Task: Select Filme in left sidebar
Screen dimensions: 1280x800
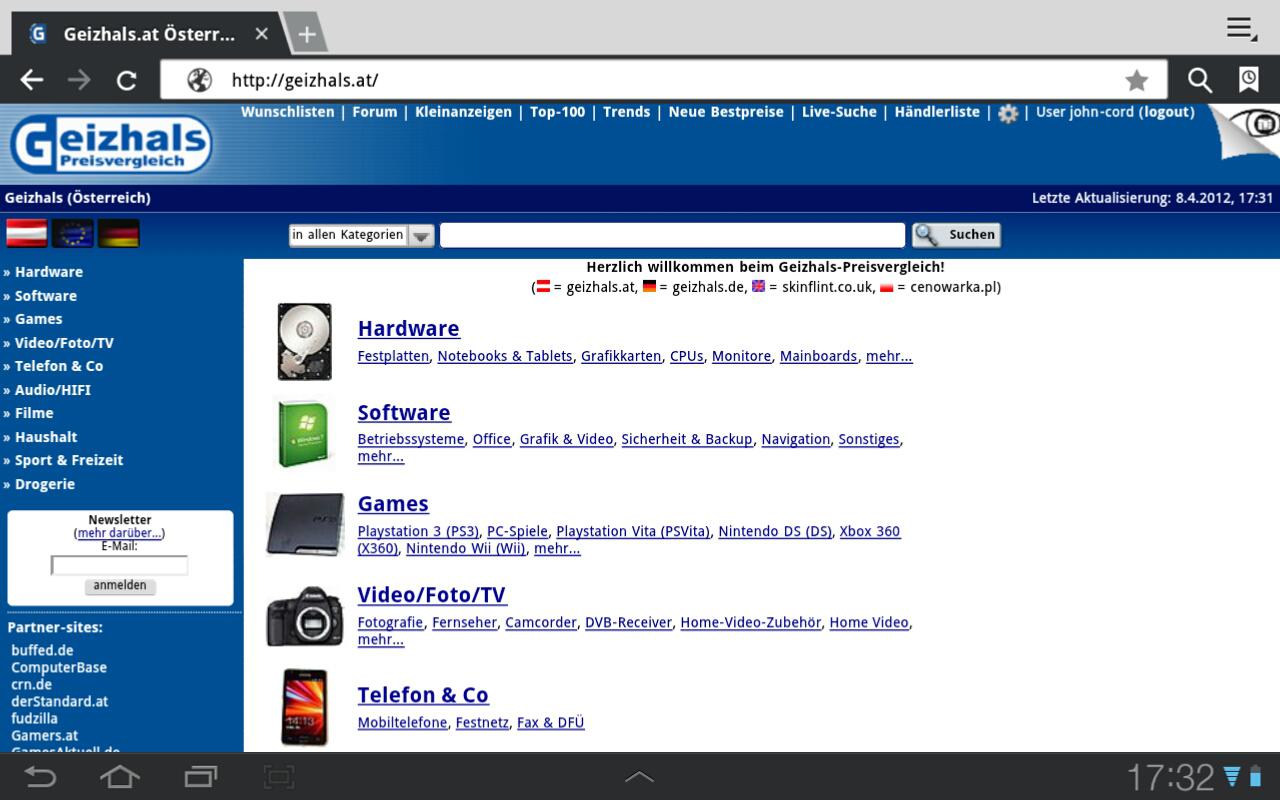Action: [x=34, y=413]
